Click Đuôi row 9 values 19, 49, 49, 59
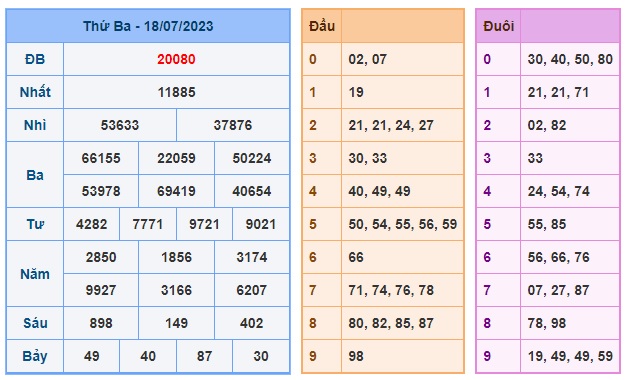Image resolution: width=626 pixels, height=380 pixels. tap(570, 356)
